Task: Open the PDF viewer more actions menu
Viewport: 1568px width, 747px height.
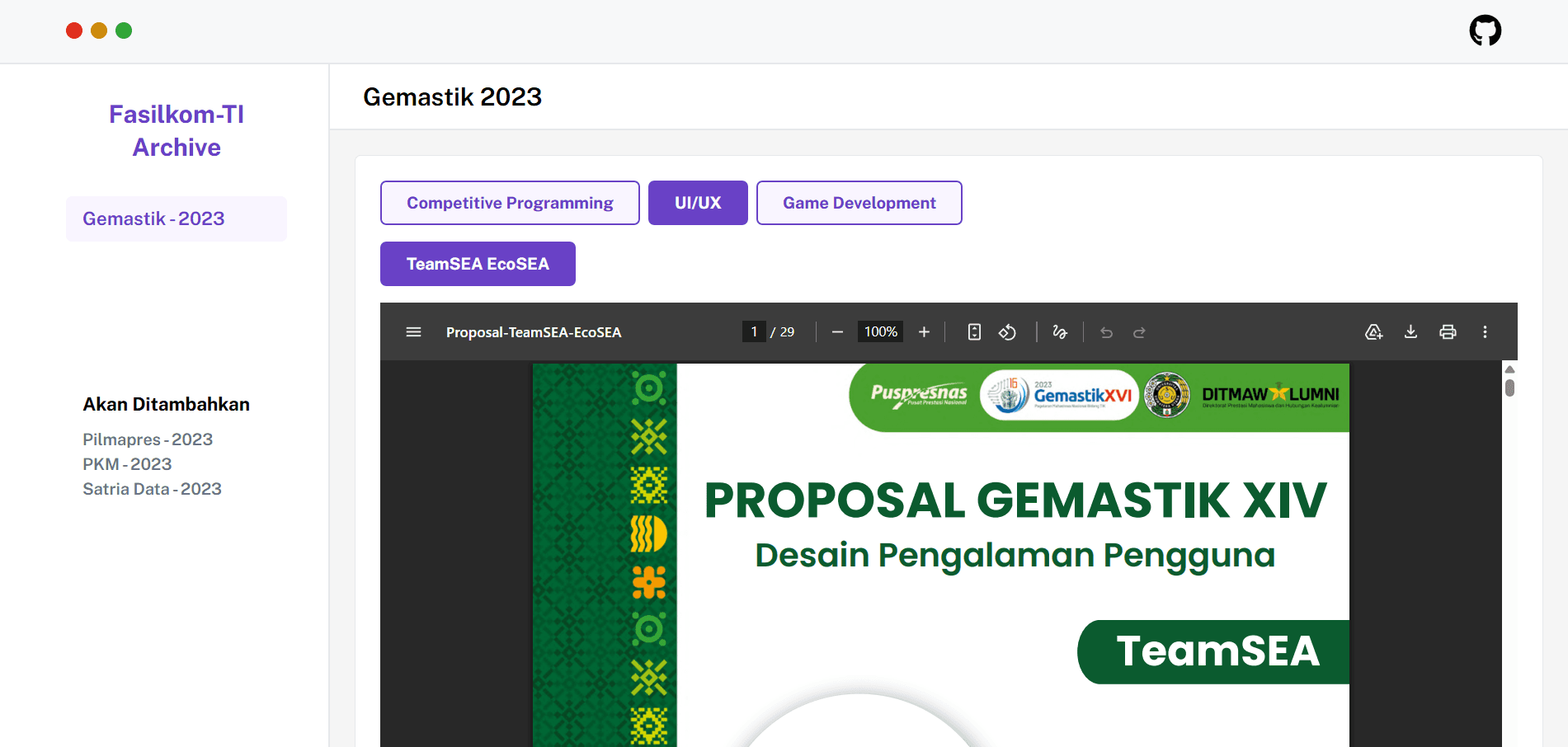Action: pyautogui.click(x=1485, y=332)
